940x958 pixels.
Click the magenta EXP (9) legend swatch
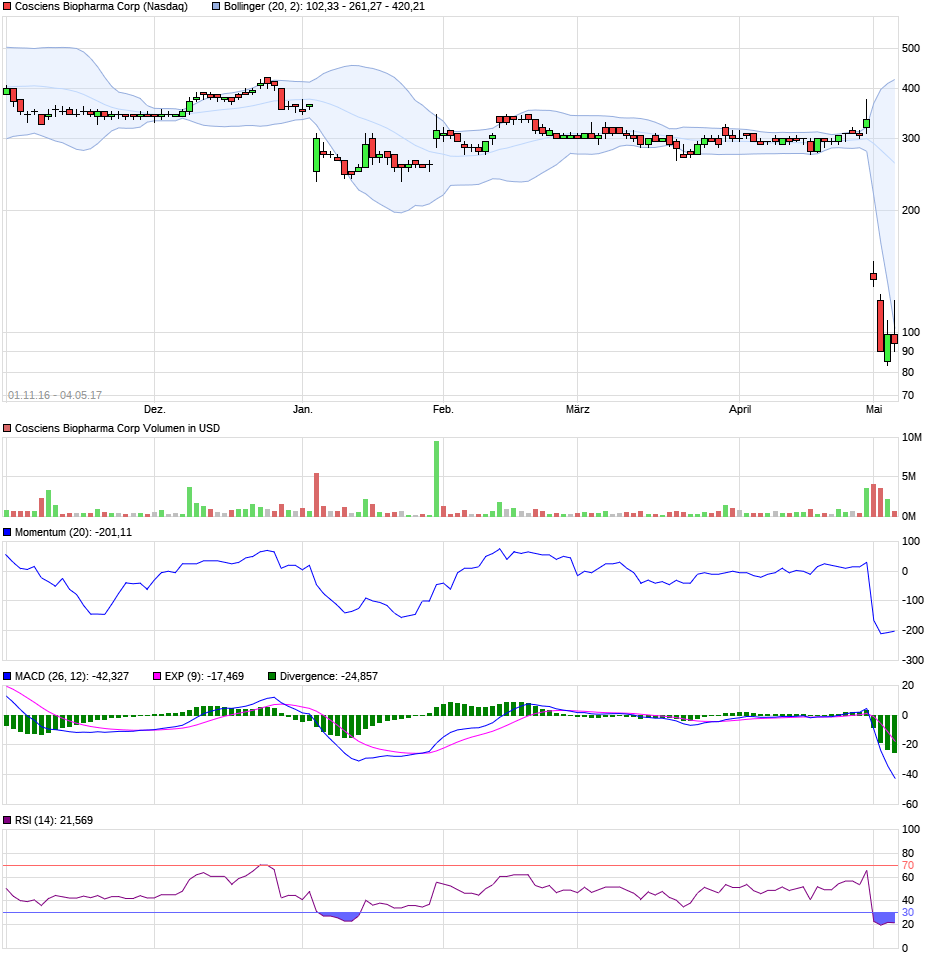pos(157,677)
